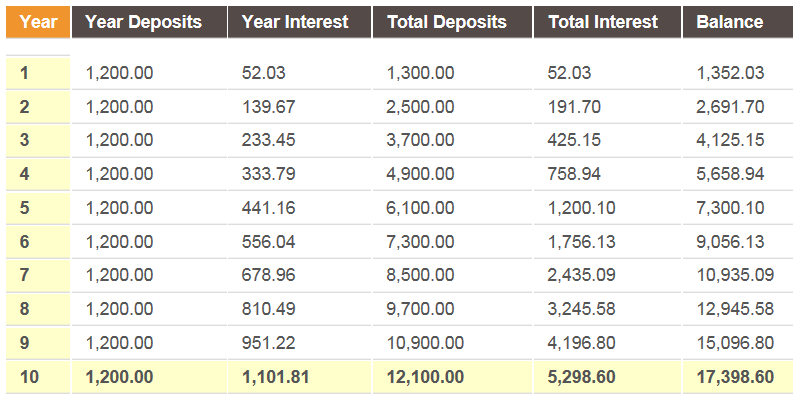This screenshot has height=400, width=800.
Task: Click the Balance column header
Action: click(x=729, y=22)
